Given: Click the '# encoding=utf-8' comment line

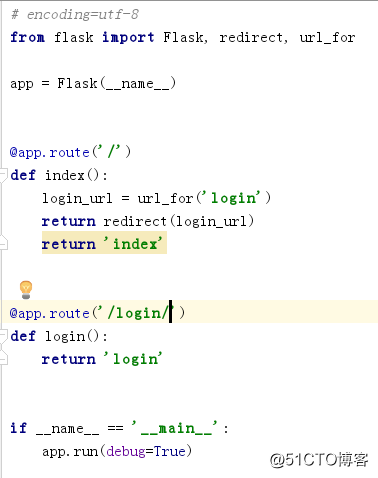Looking at the screenshot, I should click(75, 15).
